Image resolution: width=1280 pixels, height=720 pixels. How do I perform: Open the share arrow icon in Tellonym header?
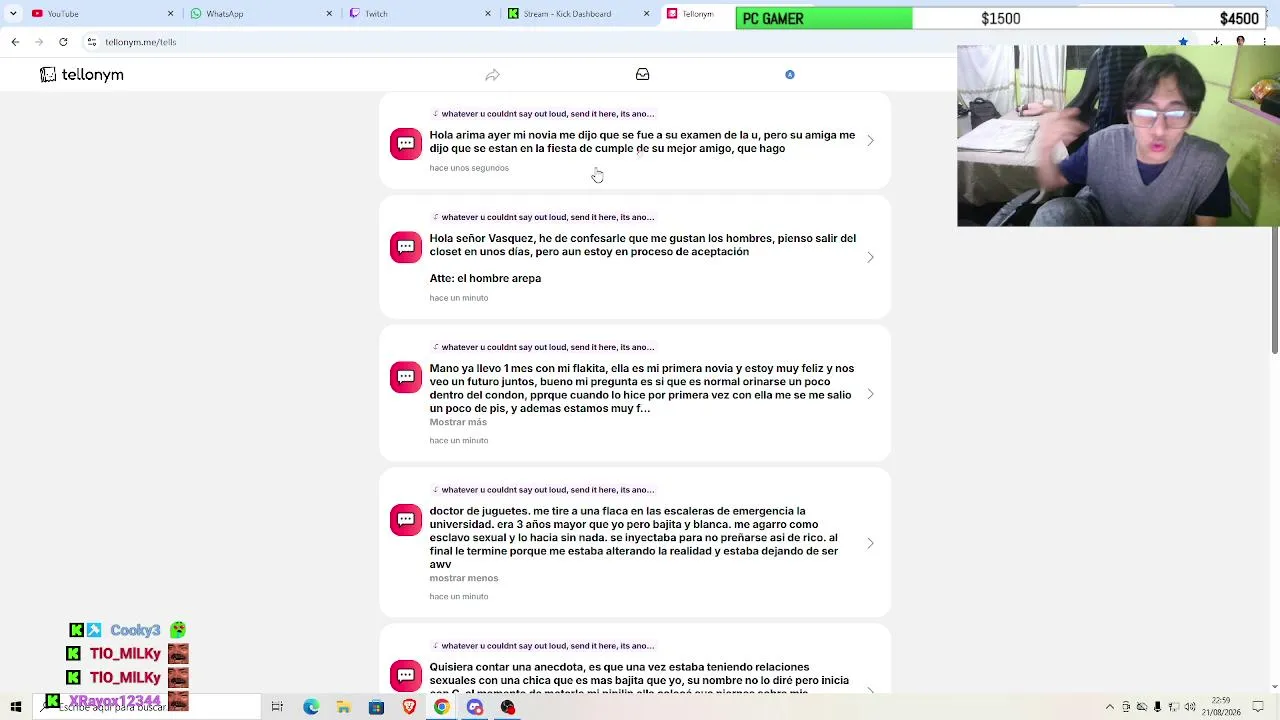click(492, 75)
